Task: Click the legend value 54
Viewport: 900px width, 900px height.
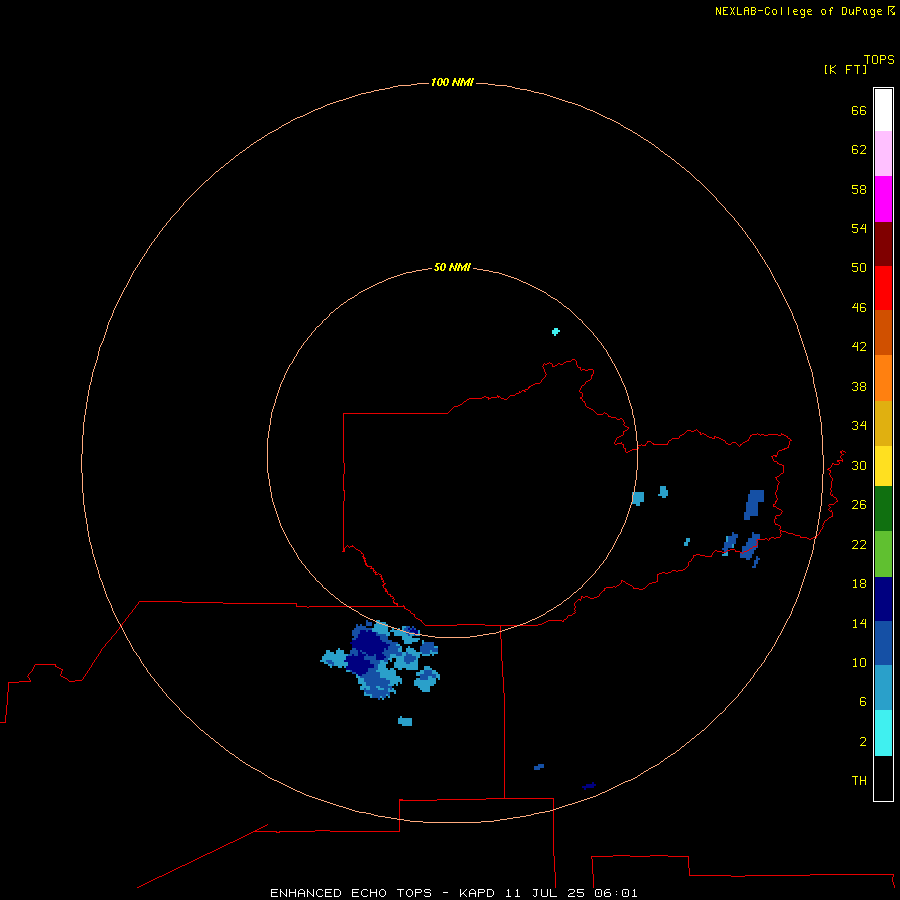Action: click(x=859, y=228)
